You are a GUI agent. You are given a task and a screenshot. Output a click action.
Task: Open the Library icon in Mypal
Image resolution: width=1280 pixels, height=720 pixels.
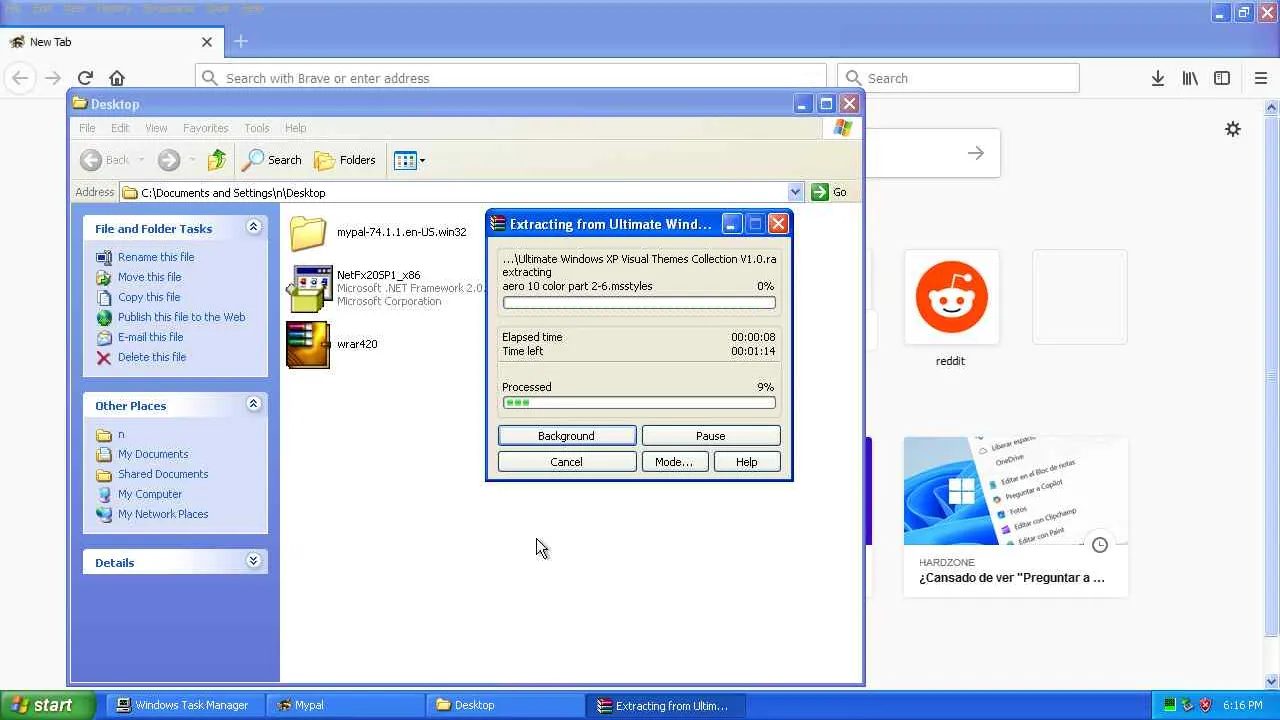[x=1190, y=78]
